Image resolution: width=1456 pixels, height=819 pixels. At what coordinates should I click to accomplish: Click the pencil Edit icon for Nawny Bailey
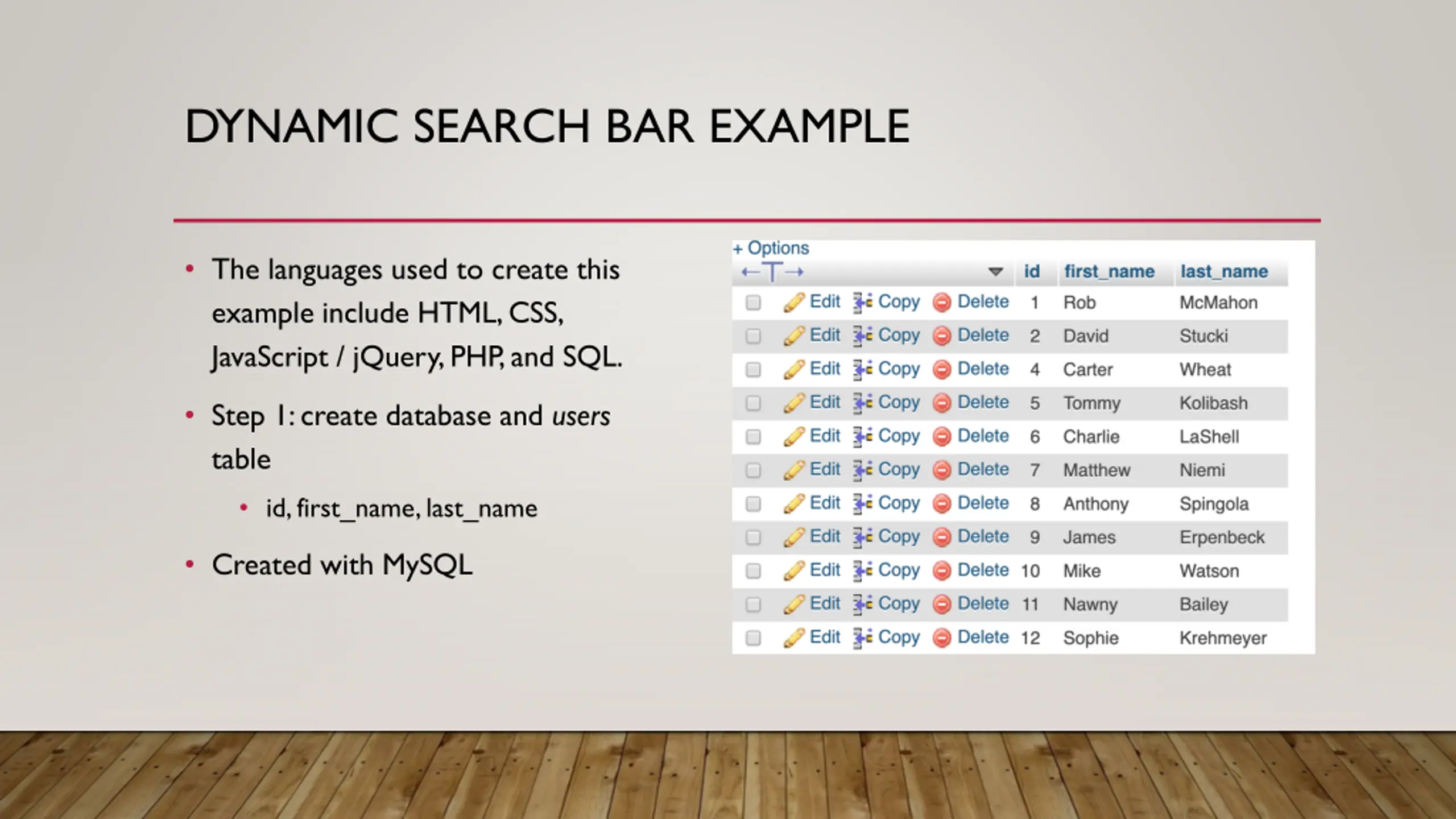[x=794, y=604]
